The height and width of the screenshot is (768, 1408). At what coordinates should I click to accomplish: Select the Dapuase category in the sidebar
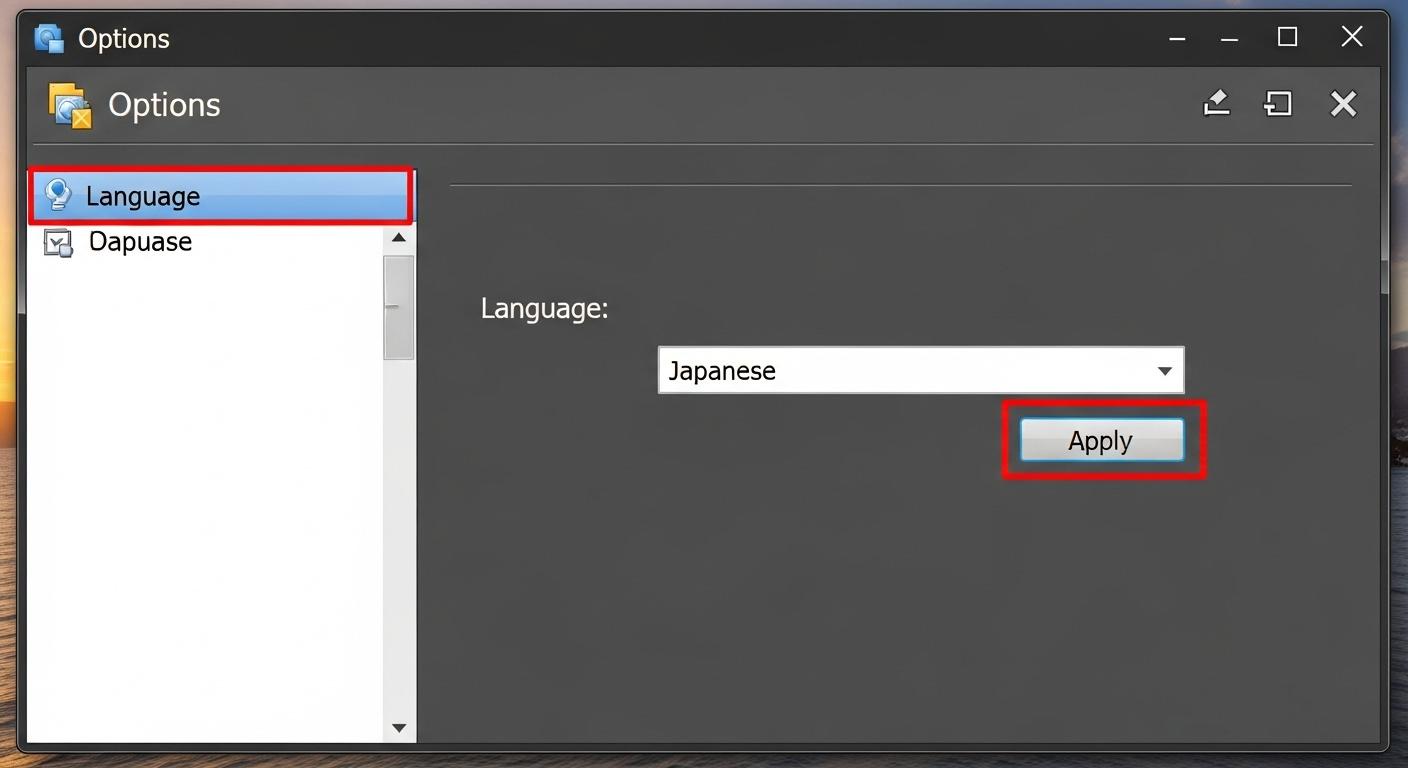click(x=140, y=241)
